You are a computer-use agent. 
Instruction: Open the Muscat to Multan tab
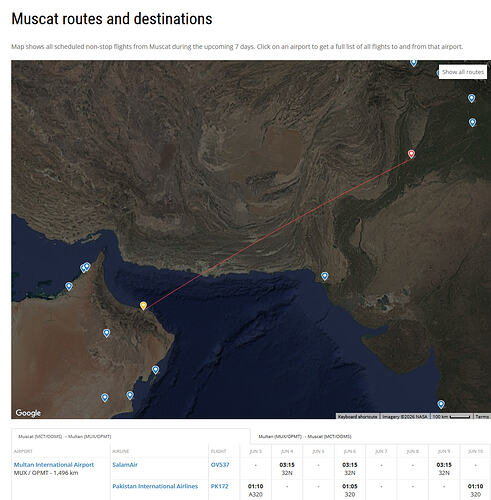click(x=65, y=436)
